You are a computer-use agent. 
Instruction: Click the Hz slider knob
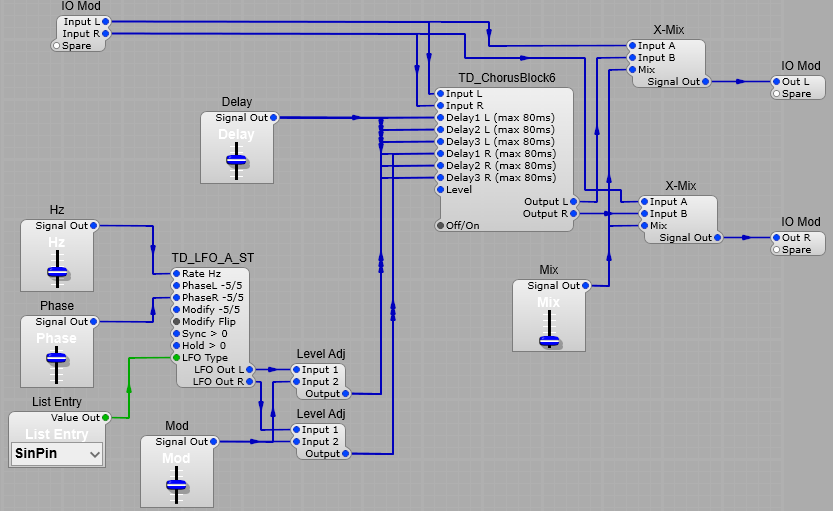[57, 270]
